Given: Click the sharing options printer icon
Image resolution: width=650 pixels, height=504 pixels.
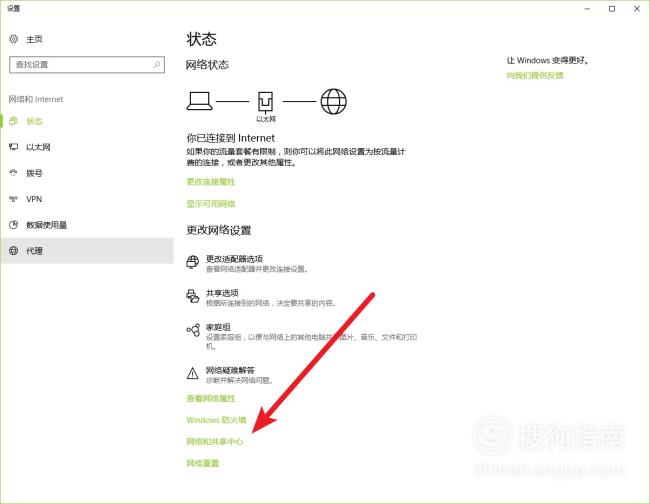Looking at the screenshot, I should [x=193, y=296].
